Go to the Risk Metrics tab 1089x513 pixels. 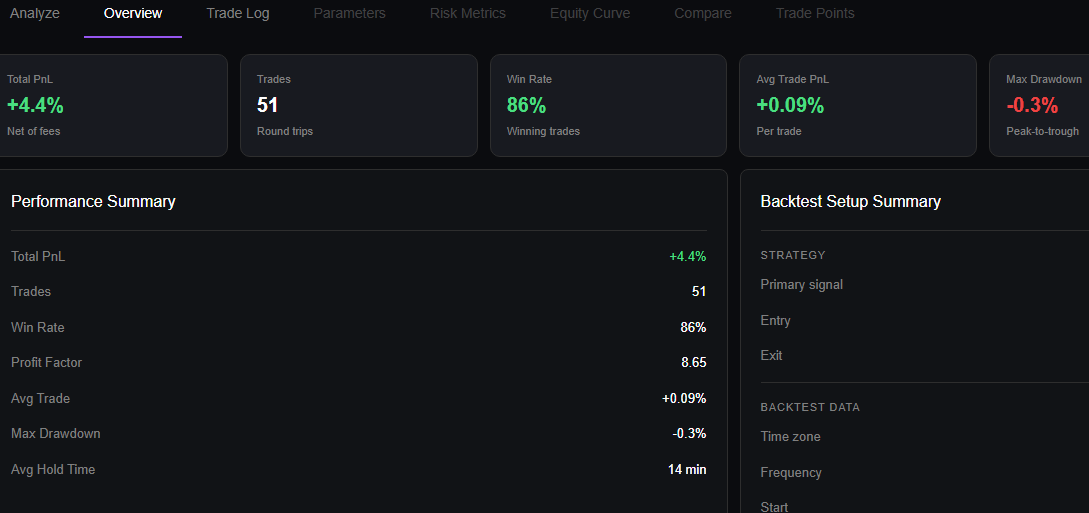467,13
